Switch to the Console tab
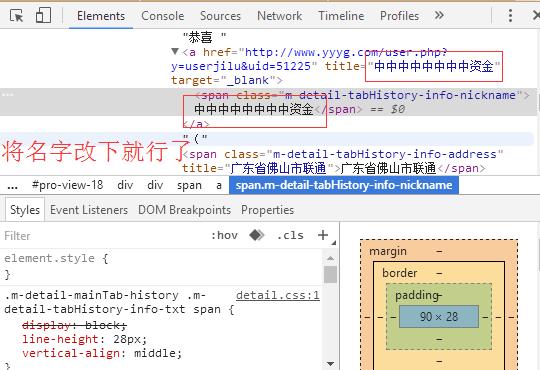Viewport: 540px width, 370px height. coord(163,16)
